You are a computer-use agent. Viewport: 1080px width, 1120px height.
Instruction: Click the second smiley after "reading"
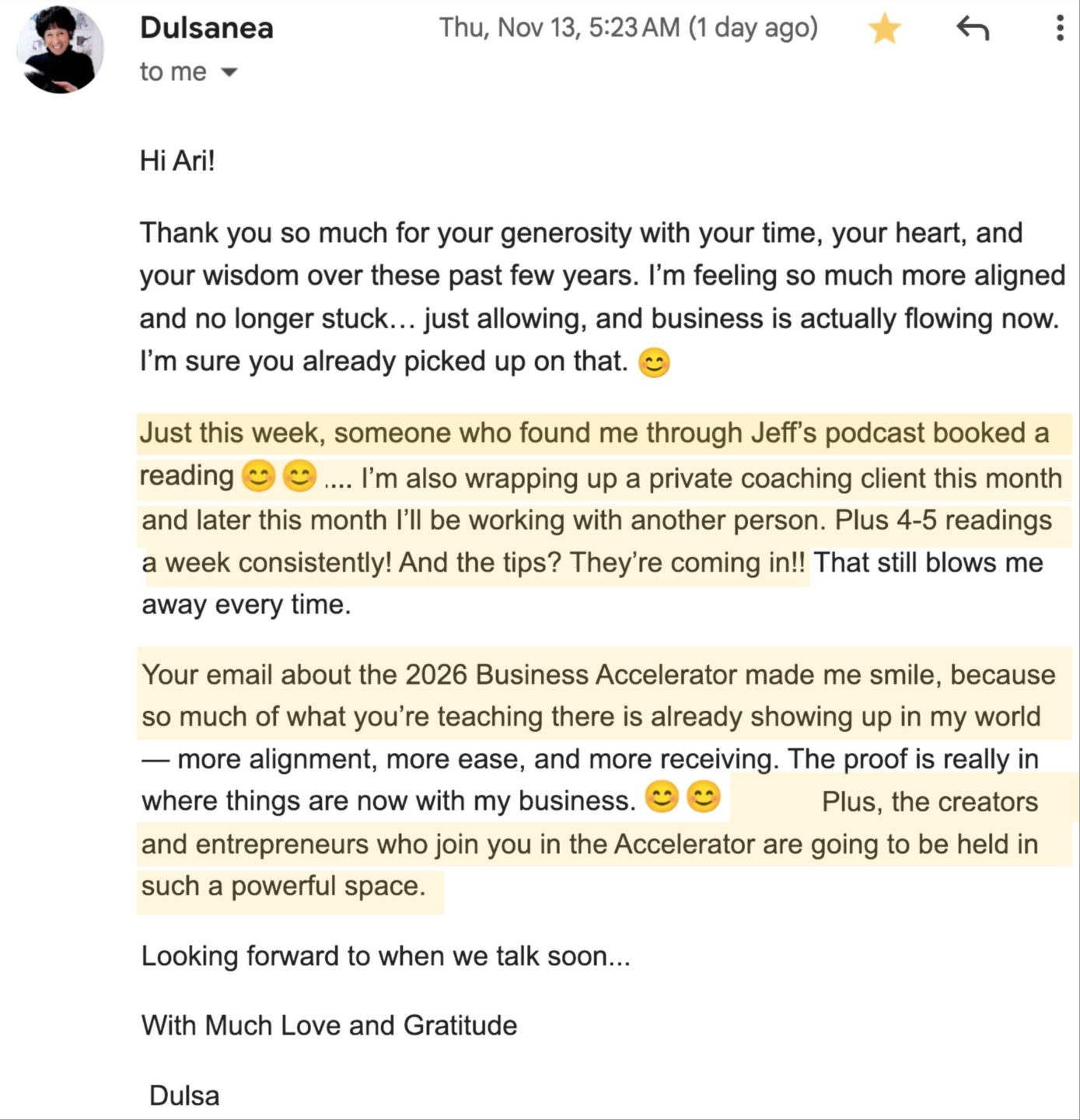[x=299, y=476]
